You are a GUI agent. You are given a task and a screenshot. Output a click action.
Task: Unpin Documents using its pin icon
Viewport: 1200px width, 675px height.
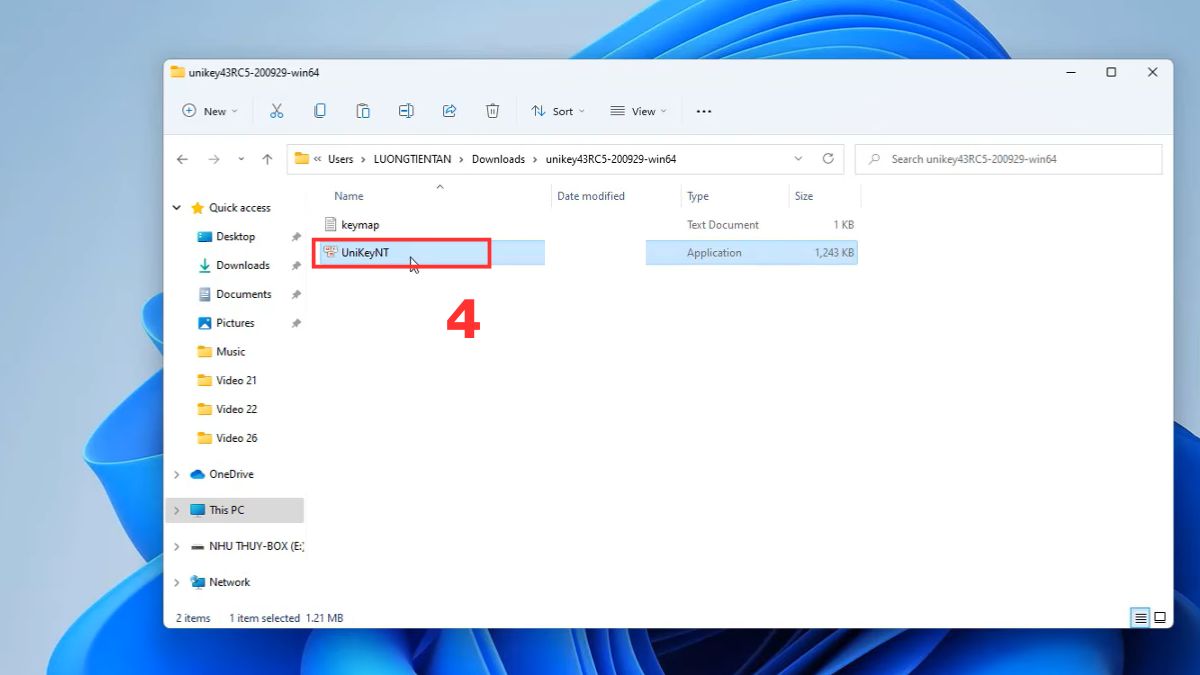tap(296, 295)
